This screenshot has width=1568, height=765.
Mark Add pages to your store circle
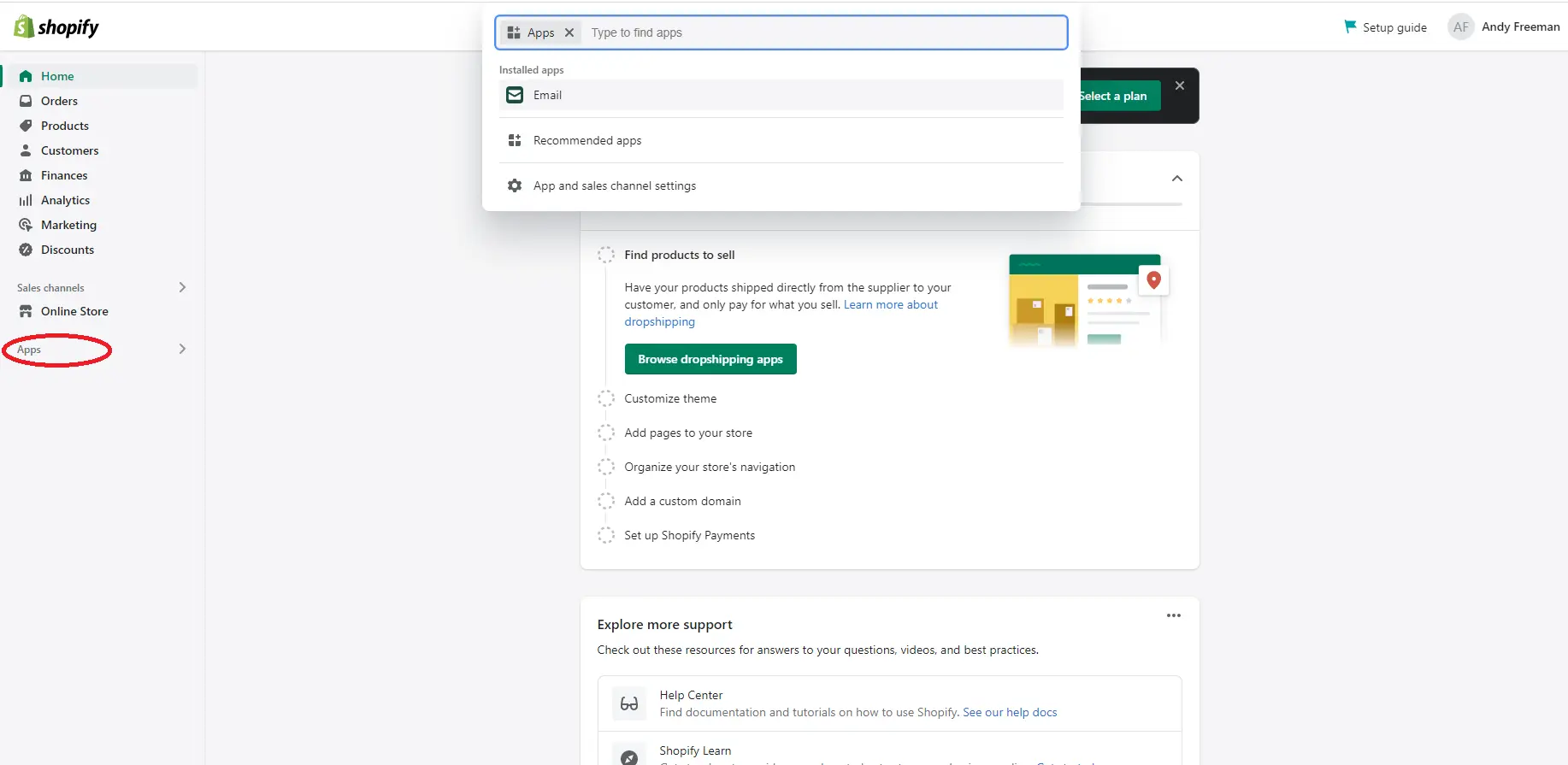pyautogui.click(x=606, y=433)
